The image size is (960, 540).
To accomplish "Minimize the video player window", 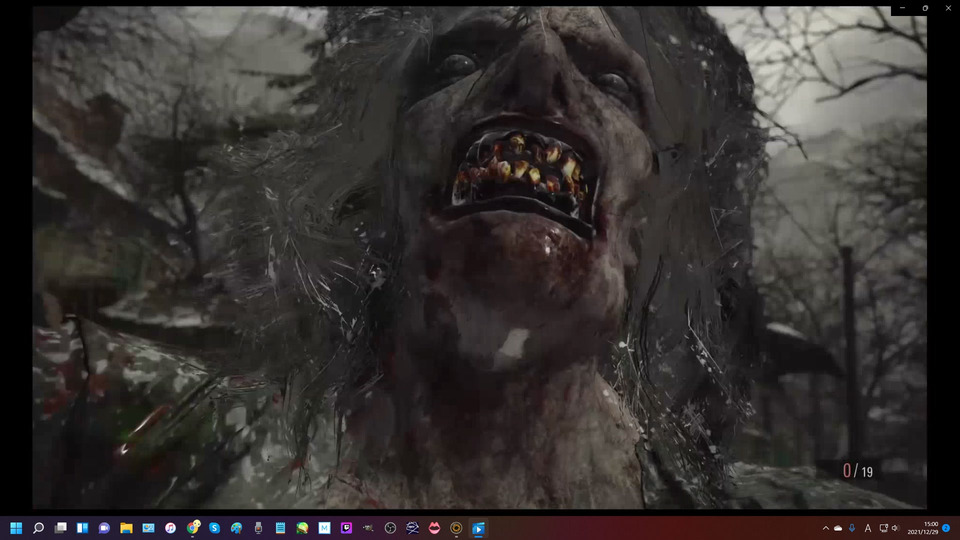I will (902, 8).
